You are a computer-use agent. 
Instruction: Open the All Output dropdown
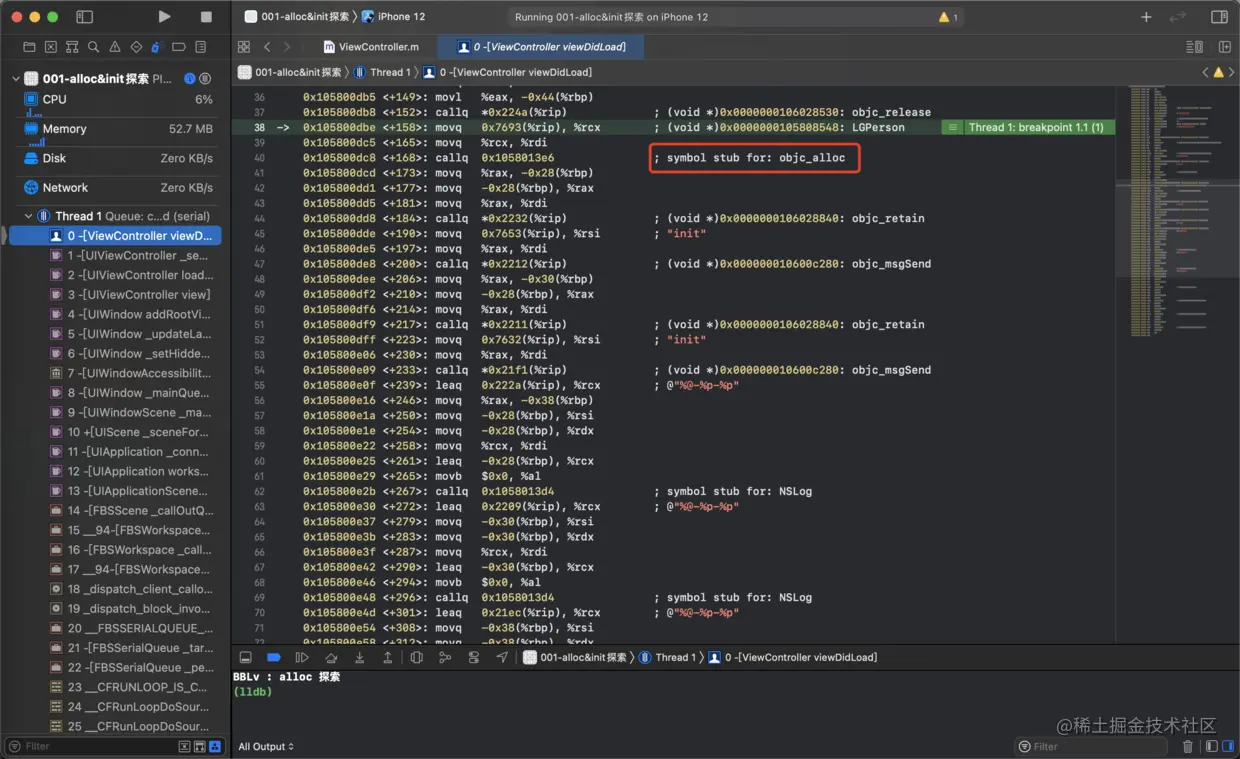coord(266,746)
